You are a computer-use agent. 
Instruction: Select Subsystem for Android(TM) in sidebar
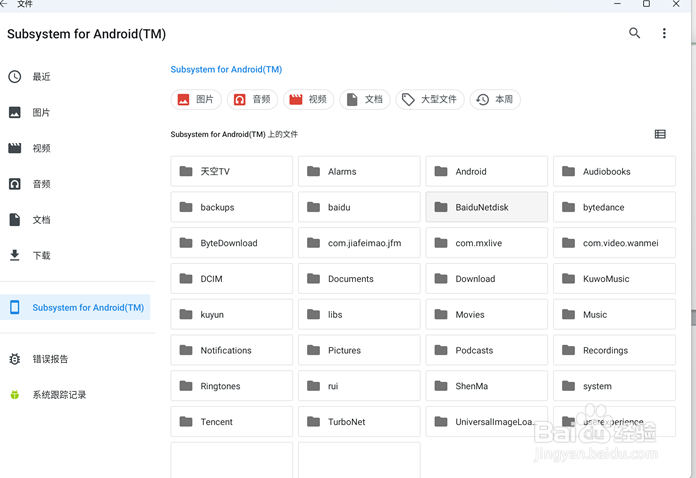point(75,307)
